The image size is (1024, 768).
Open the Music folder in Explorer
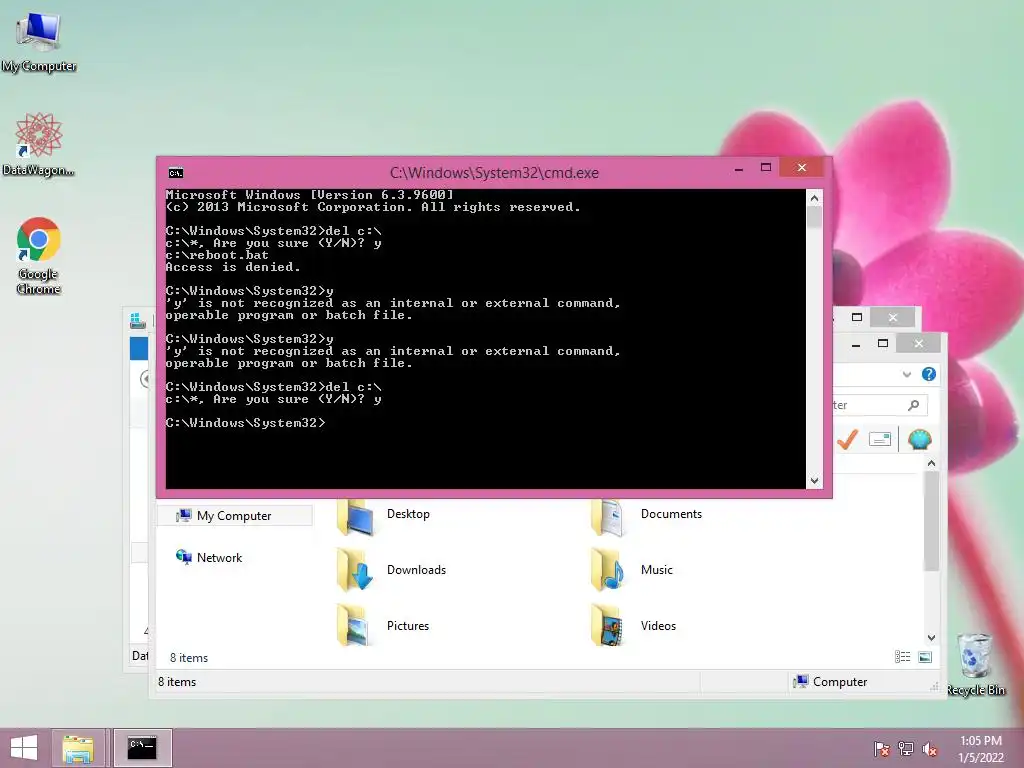632,570
